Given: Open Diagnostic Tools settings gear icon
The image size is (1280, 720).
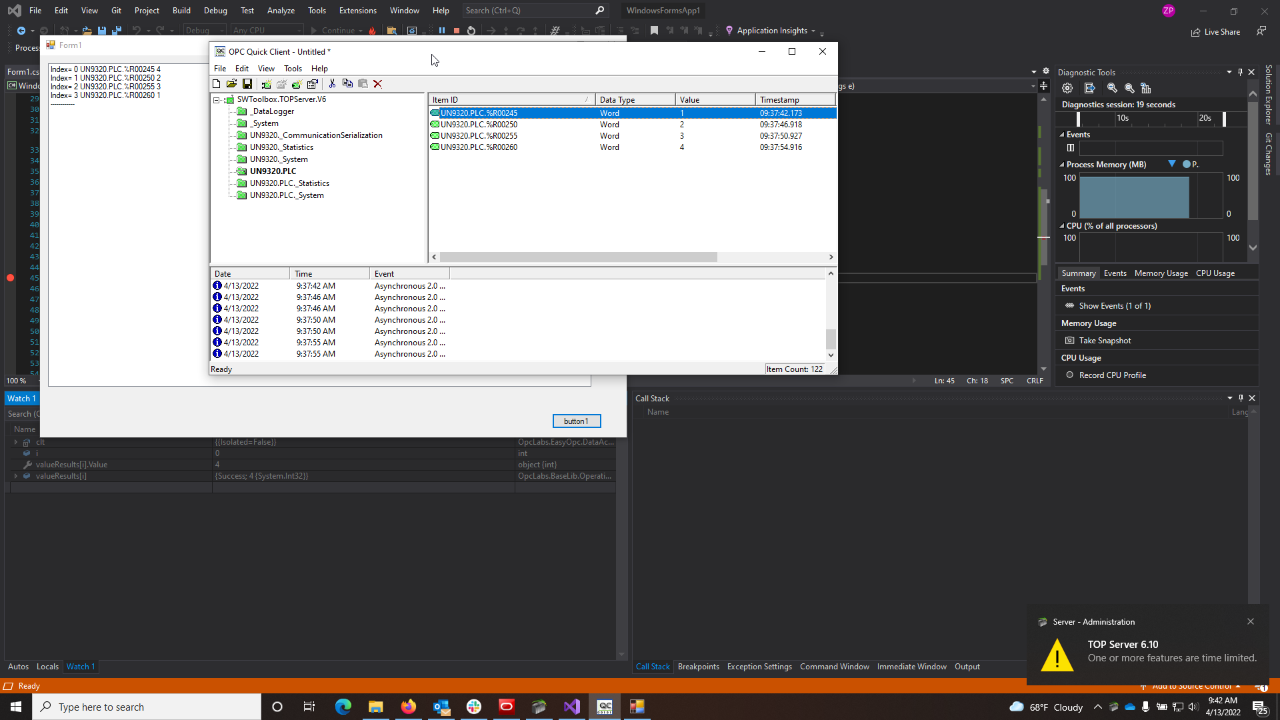Looking at the screenshot, I should [1068, 88].
